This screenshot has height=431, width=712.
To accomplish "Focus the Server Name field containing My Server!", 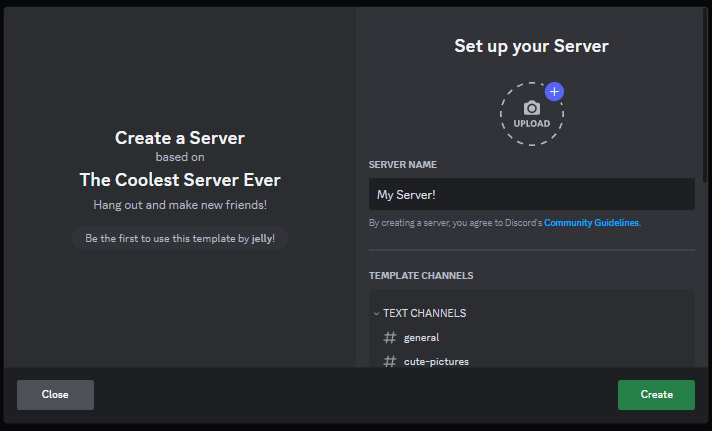I will pyautogui.click(x=532, y=194).
